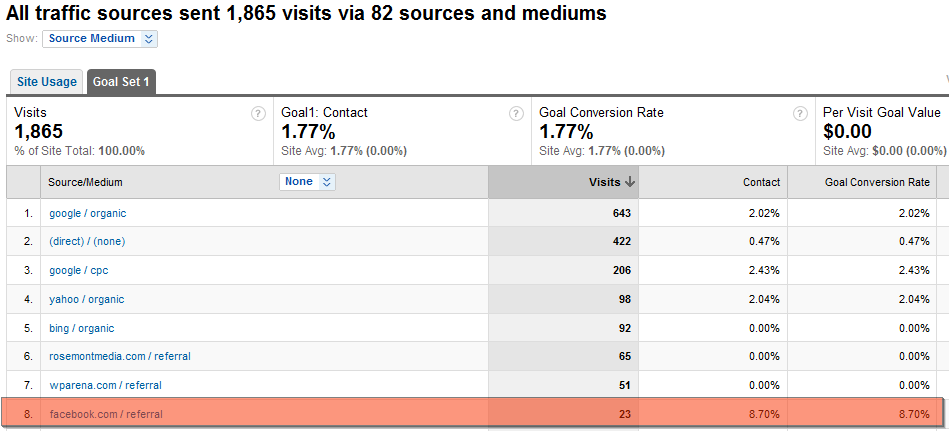Screen dimensions: 949x431
Task: Open rosemontmedia.com / referral link
Action: (x=120, y=357)
